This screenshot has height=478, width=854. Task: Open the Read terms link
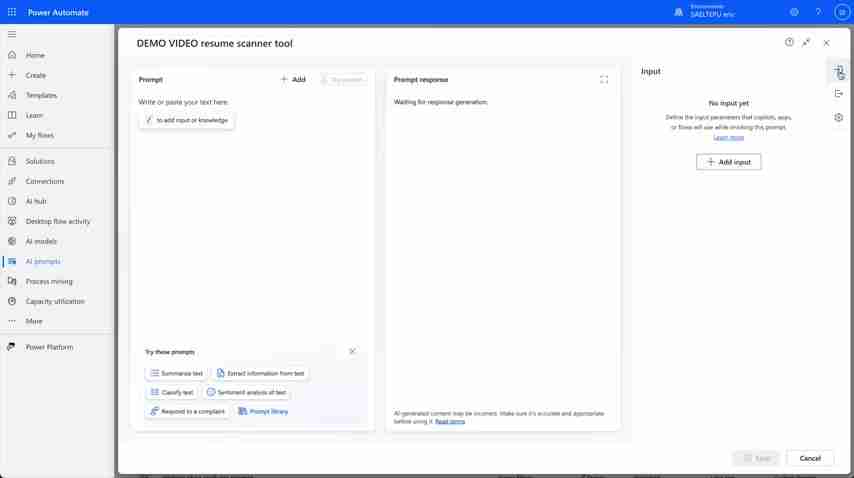[450, 421]
